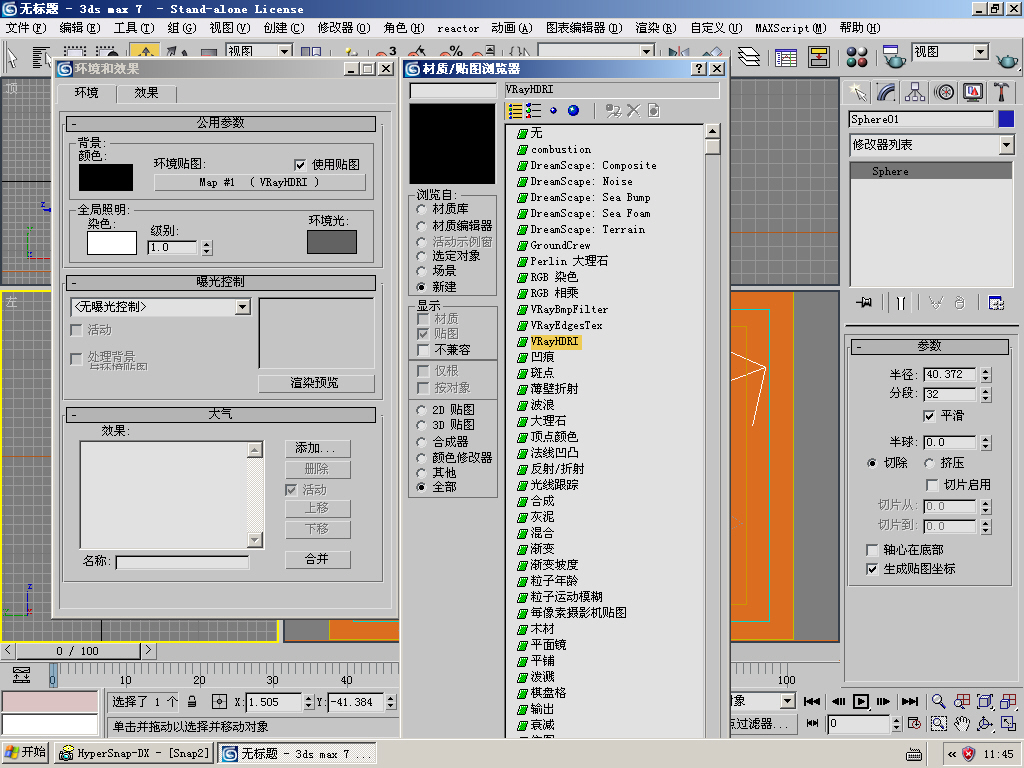This screenshot has width=1024, height=768.
Task: Collapse the 大气 rollout
Action: [221, 415]
